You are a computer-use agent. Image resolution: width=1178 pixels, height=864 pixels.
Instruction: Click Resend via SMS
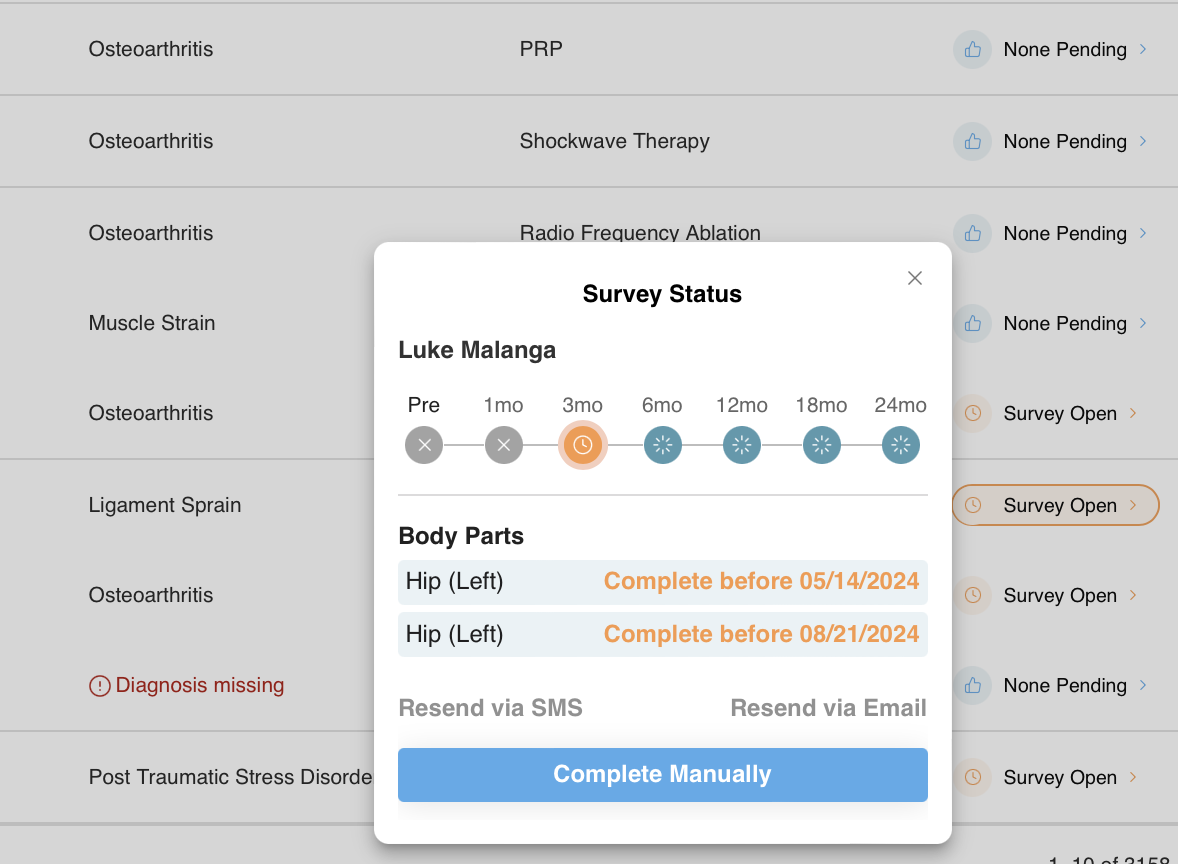[490, 709]
